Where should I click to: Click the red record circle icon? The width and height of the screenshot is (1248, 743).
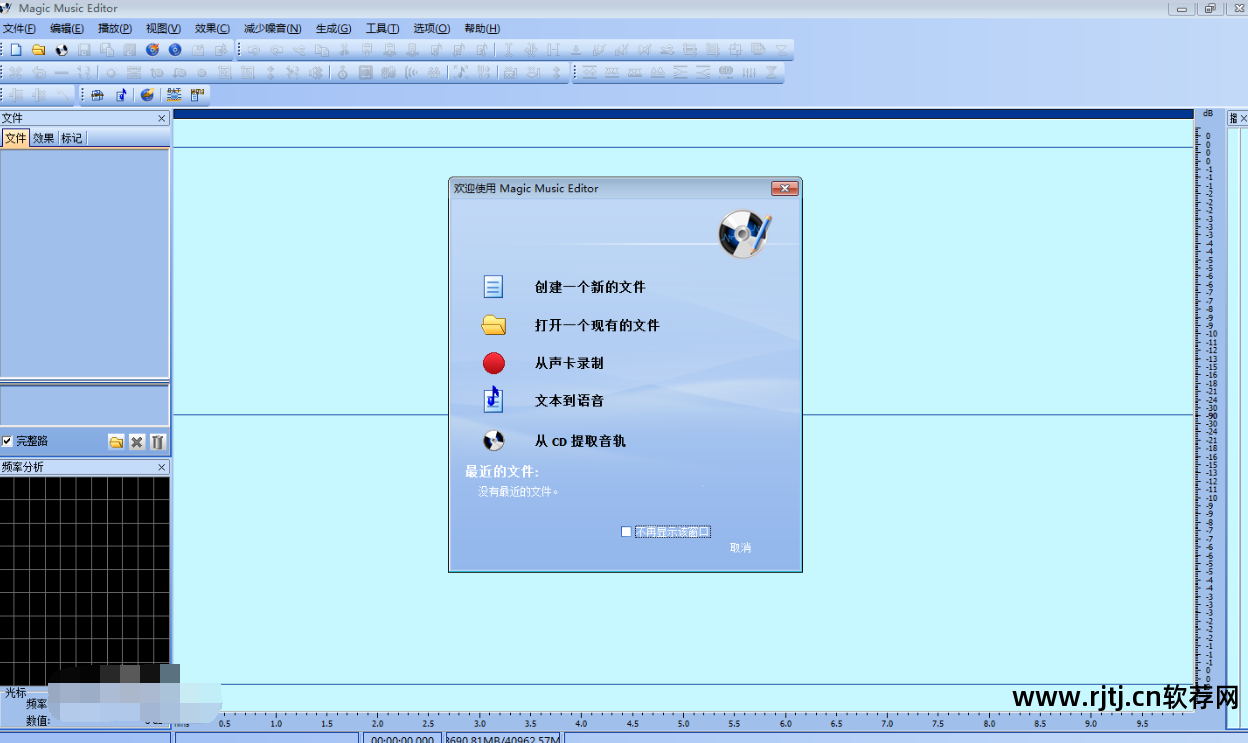[x=494, y=363]
